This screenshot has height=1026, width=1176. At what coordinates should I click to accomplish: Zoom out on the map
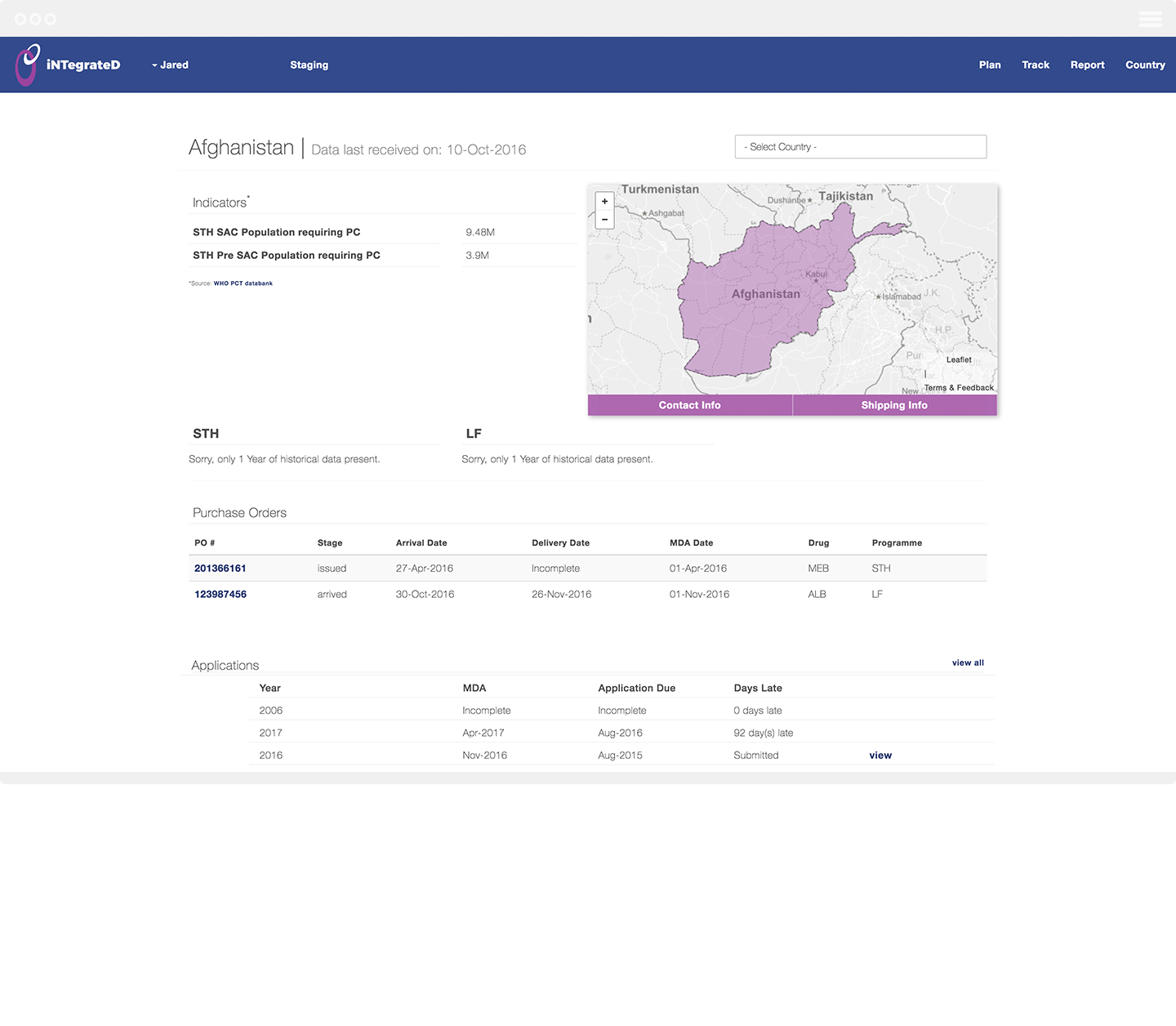(604, 220)
